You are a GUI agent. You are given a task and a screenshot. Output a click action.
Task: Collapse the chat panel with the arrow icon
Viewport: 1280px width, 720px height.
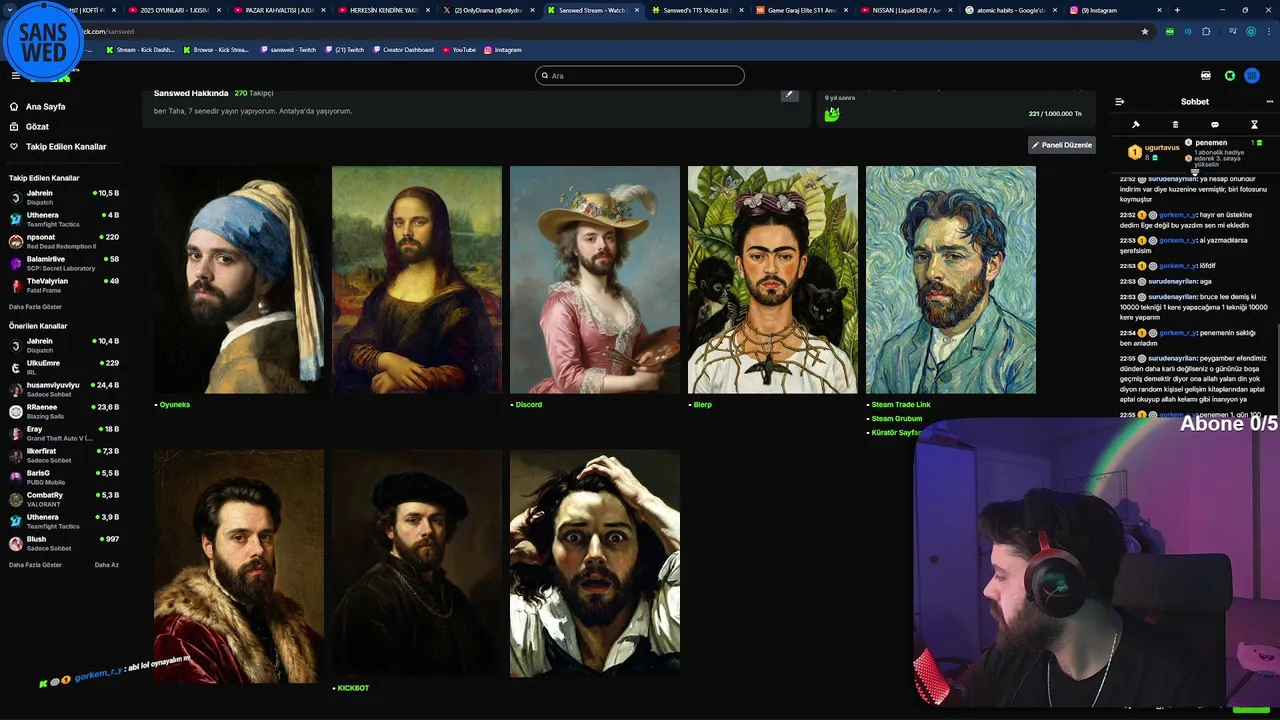point(1119,101)
